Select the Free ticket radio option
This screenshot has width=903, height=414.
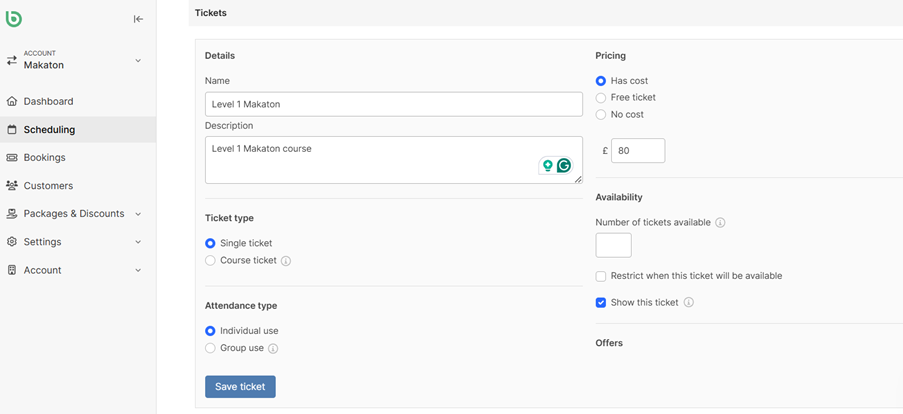pyautogui.click(x=601, y=98)
